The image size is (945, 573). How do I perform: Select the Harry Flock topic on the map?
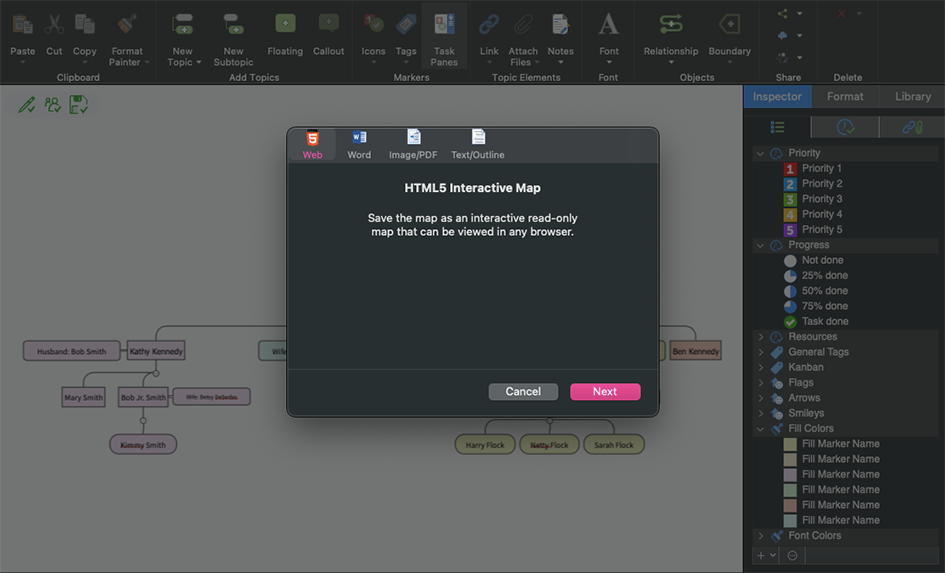[x=485, y=445]
